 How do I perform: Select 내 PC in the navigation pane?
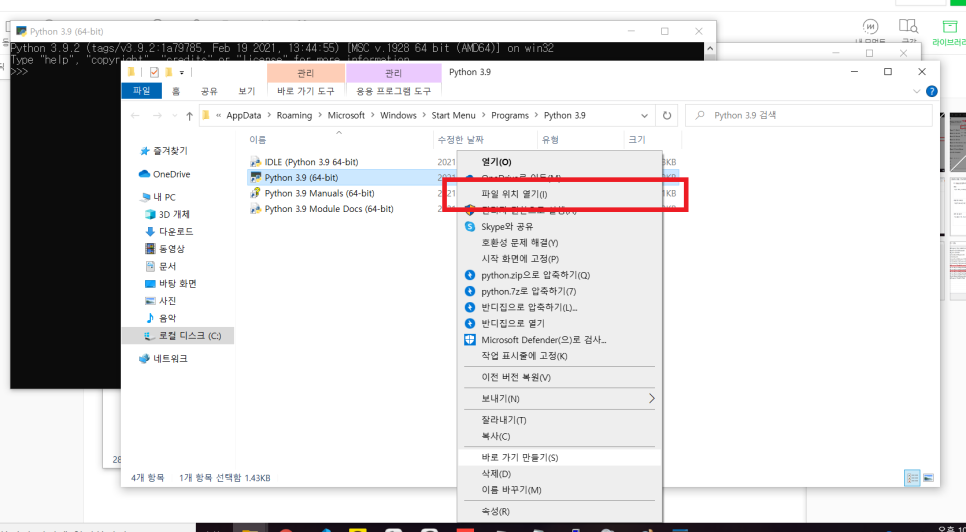(x=158, y=198)
